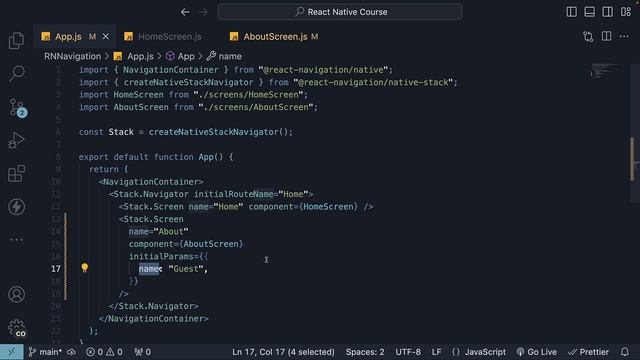Screen dimensions: 640x360
Task: Click closing </Stack.Navigator> tag
Action: (153, 306)
